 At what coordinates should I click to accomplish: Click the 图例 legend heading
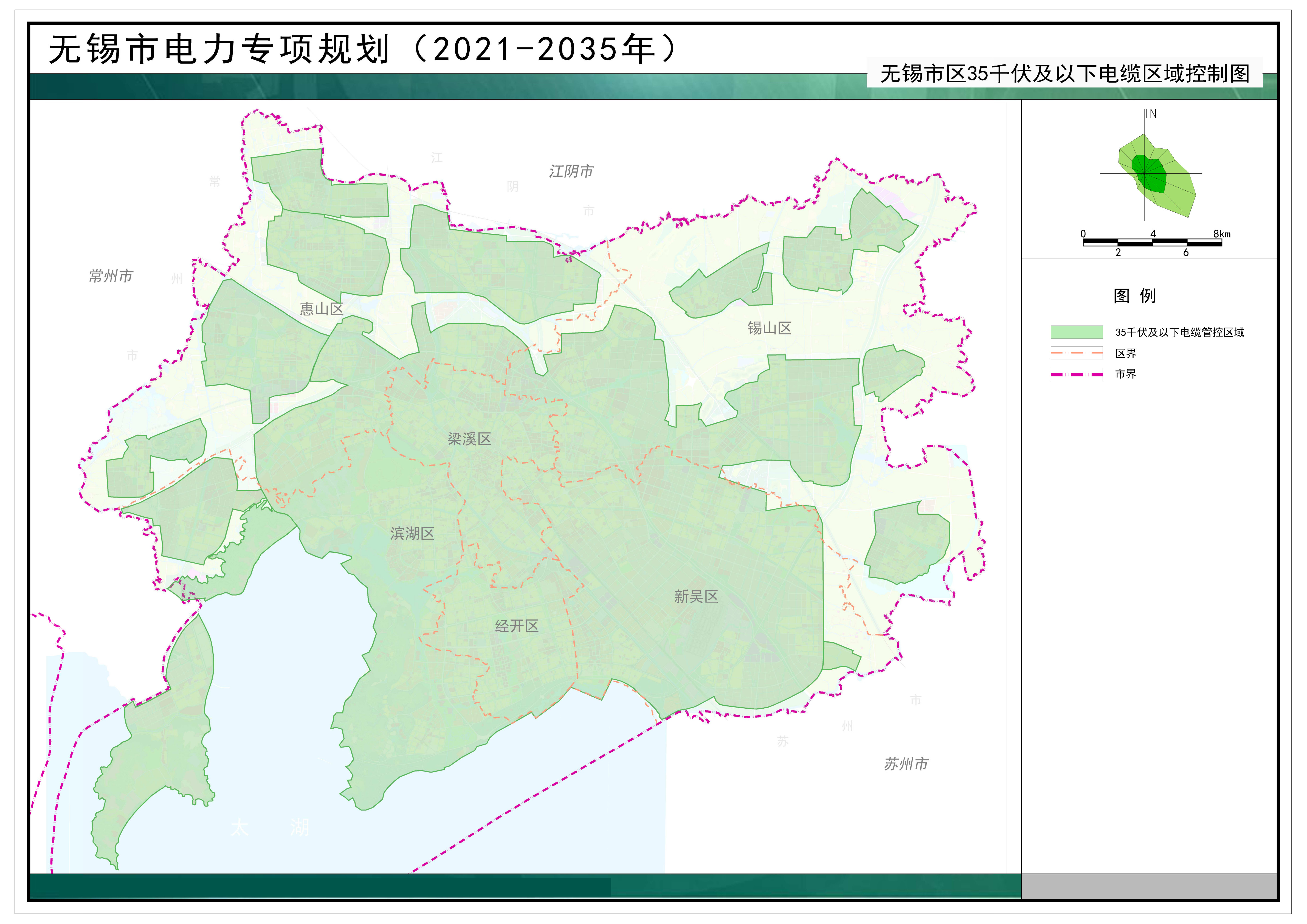[x=1134, y=296]
